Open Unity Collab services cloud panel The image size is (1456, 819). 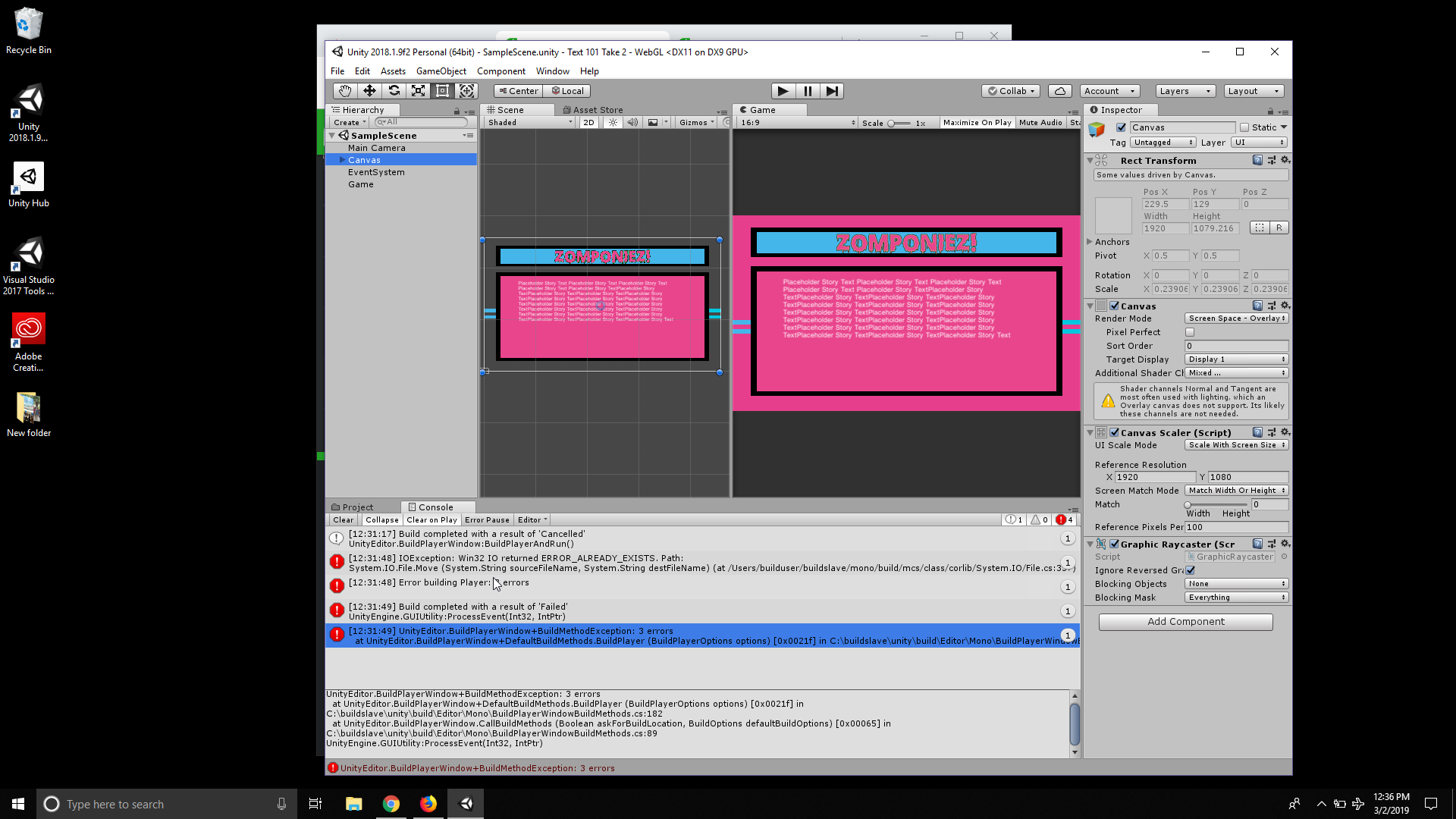(x=1059, y=90)
